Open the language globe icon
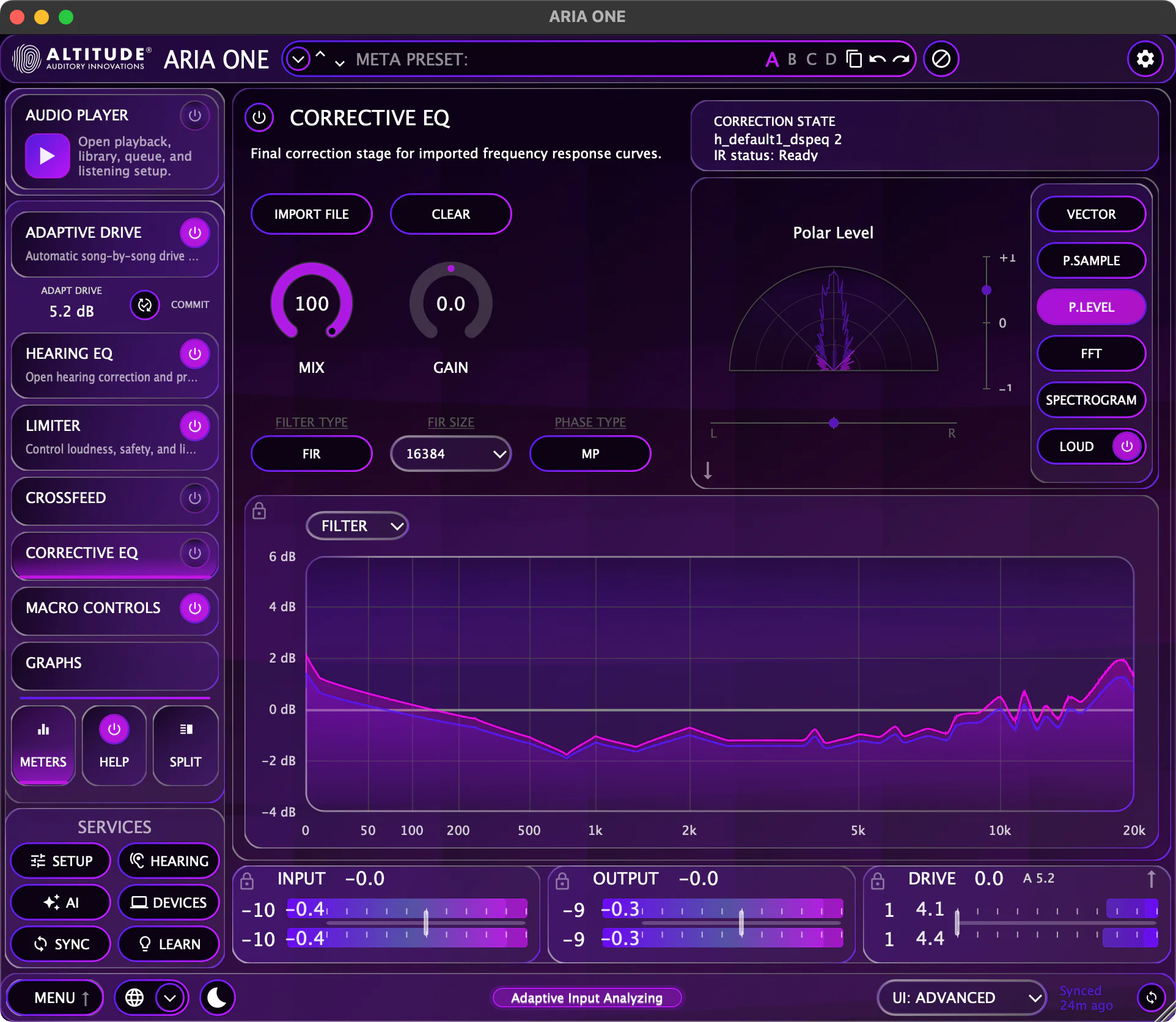Viewport: 1176px width, 1022px height. click(134, 998)
